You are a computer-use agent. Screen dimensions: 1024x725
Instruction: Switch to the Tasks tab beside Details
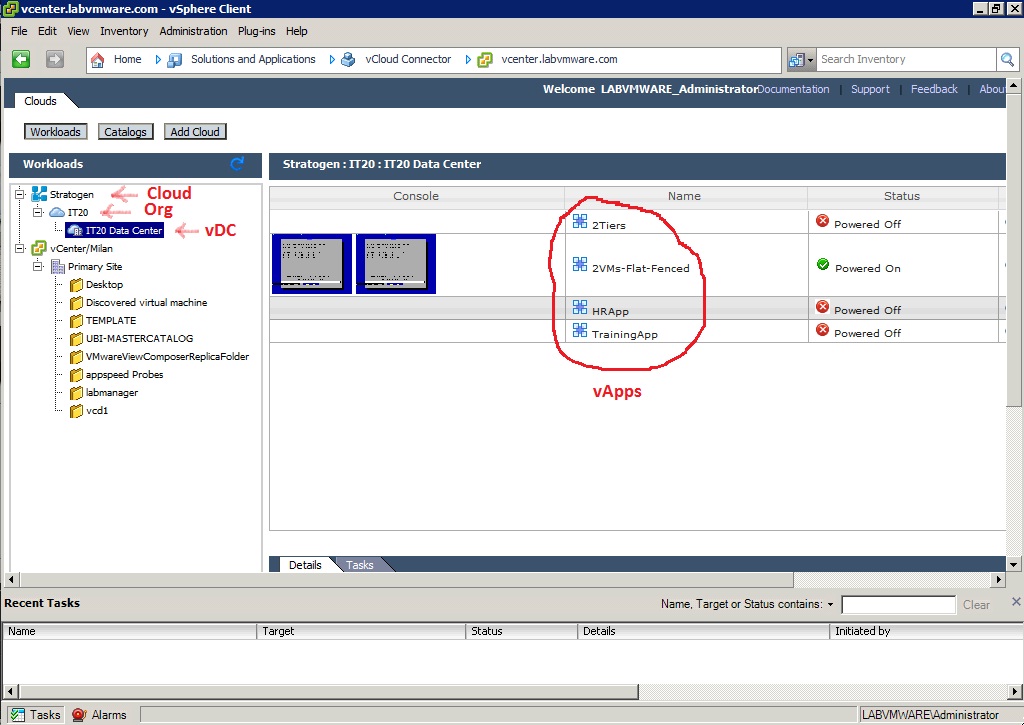360,565
